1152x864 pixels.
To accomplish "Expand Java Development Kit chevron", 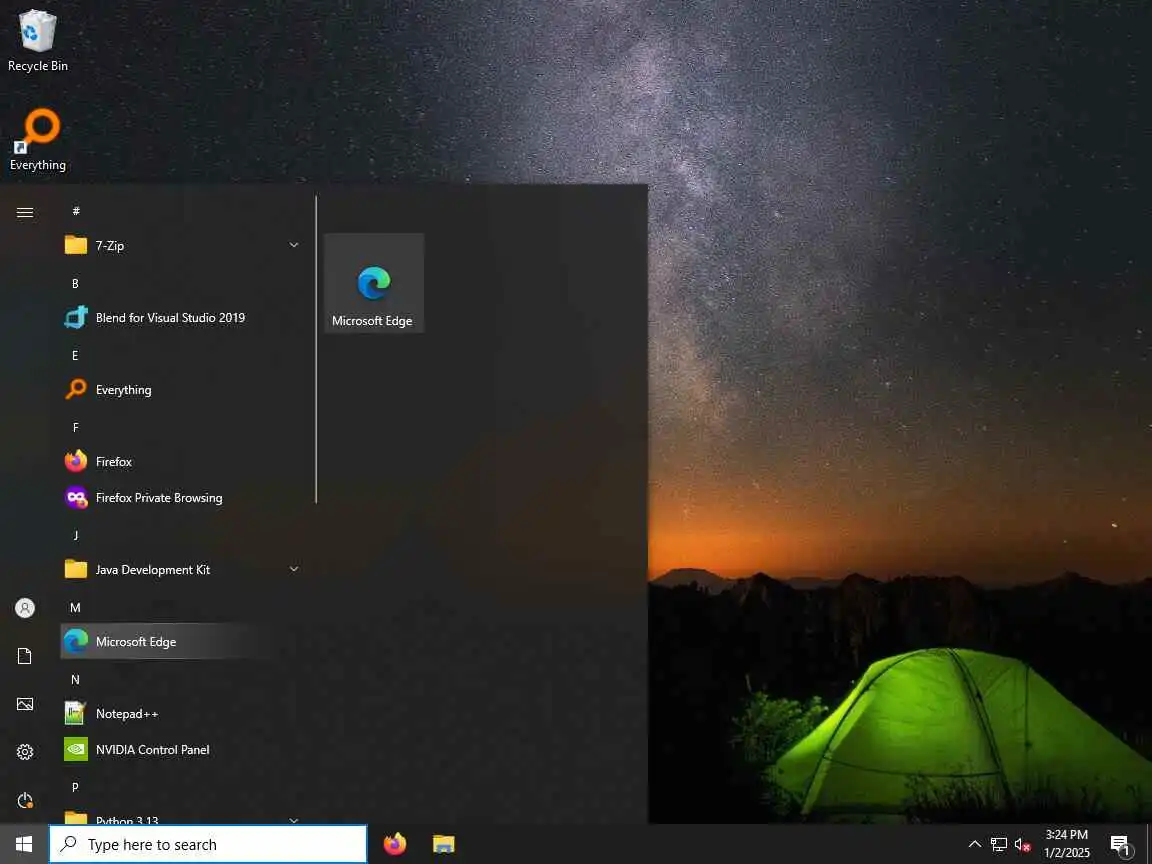I will click(x=294, y=569).
